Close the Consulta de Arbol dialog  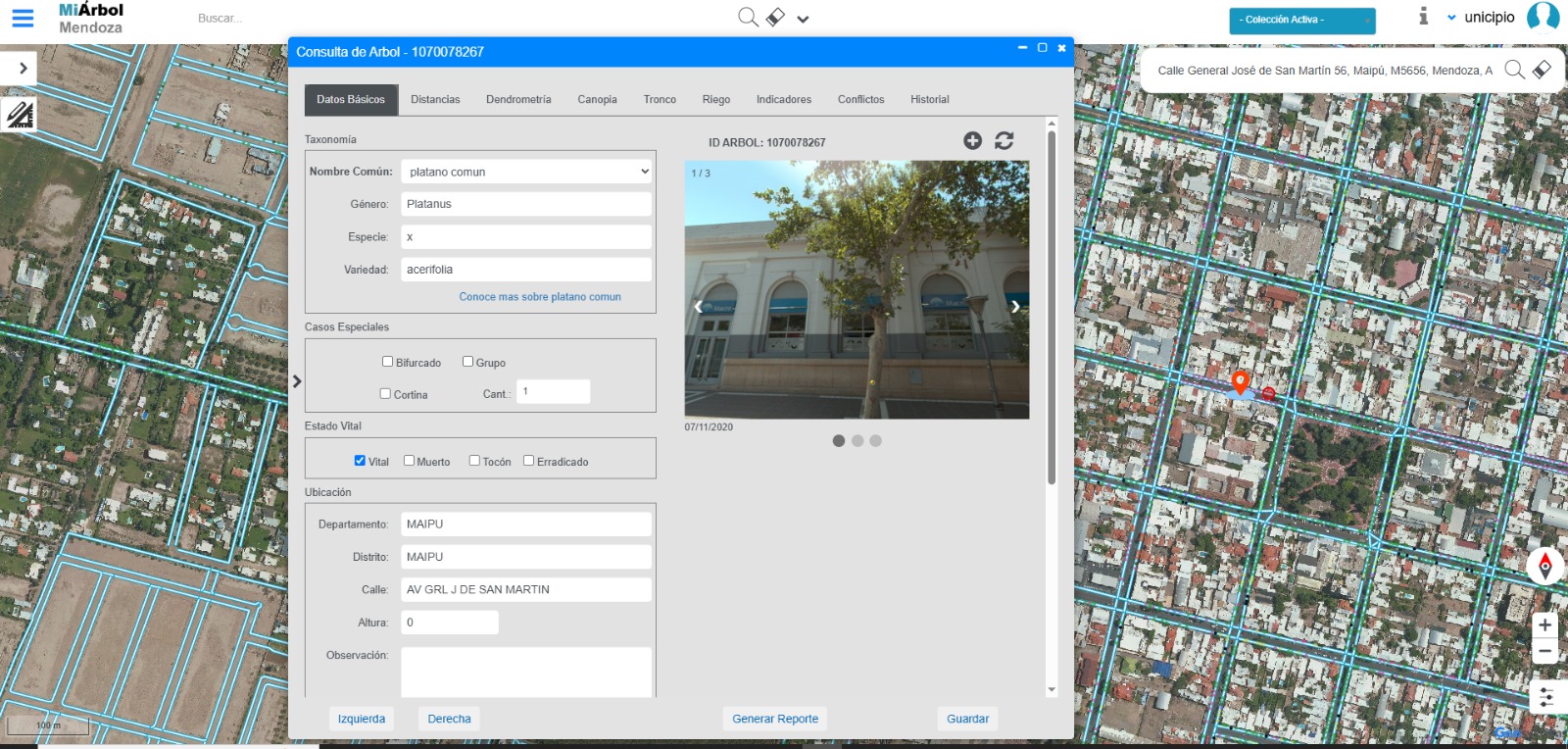click(1061, 47)
